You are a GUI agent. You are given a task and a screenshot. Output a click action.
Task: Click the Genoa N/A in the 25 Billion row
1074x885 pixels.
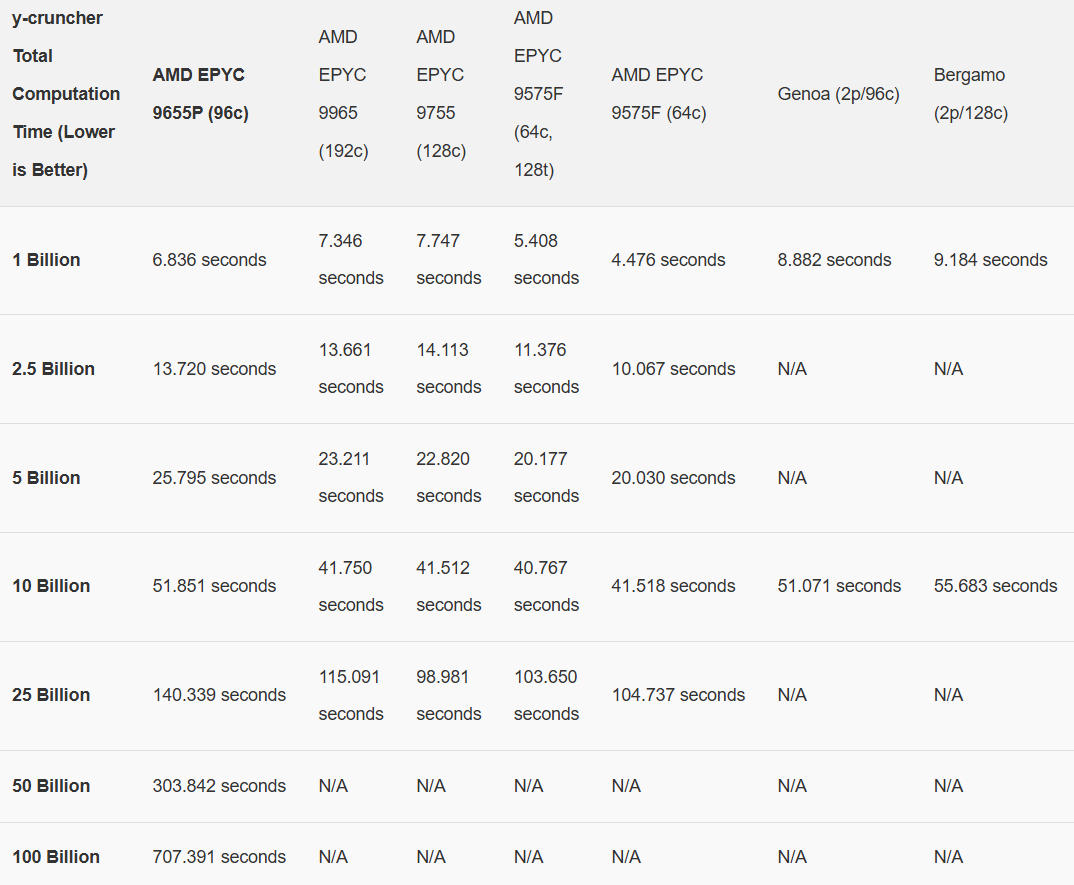pos(792,695)
